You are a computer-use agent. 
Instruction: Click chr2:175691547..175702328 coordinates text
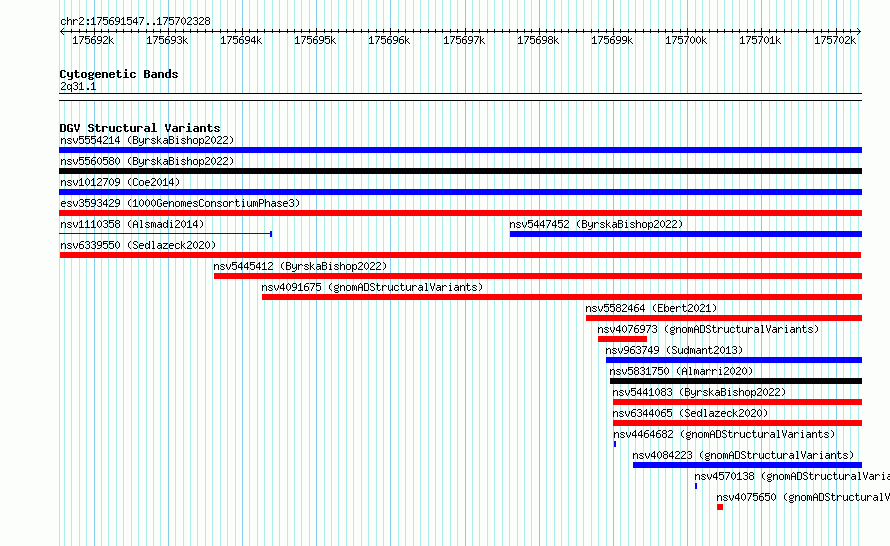[x=135, y=21]
